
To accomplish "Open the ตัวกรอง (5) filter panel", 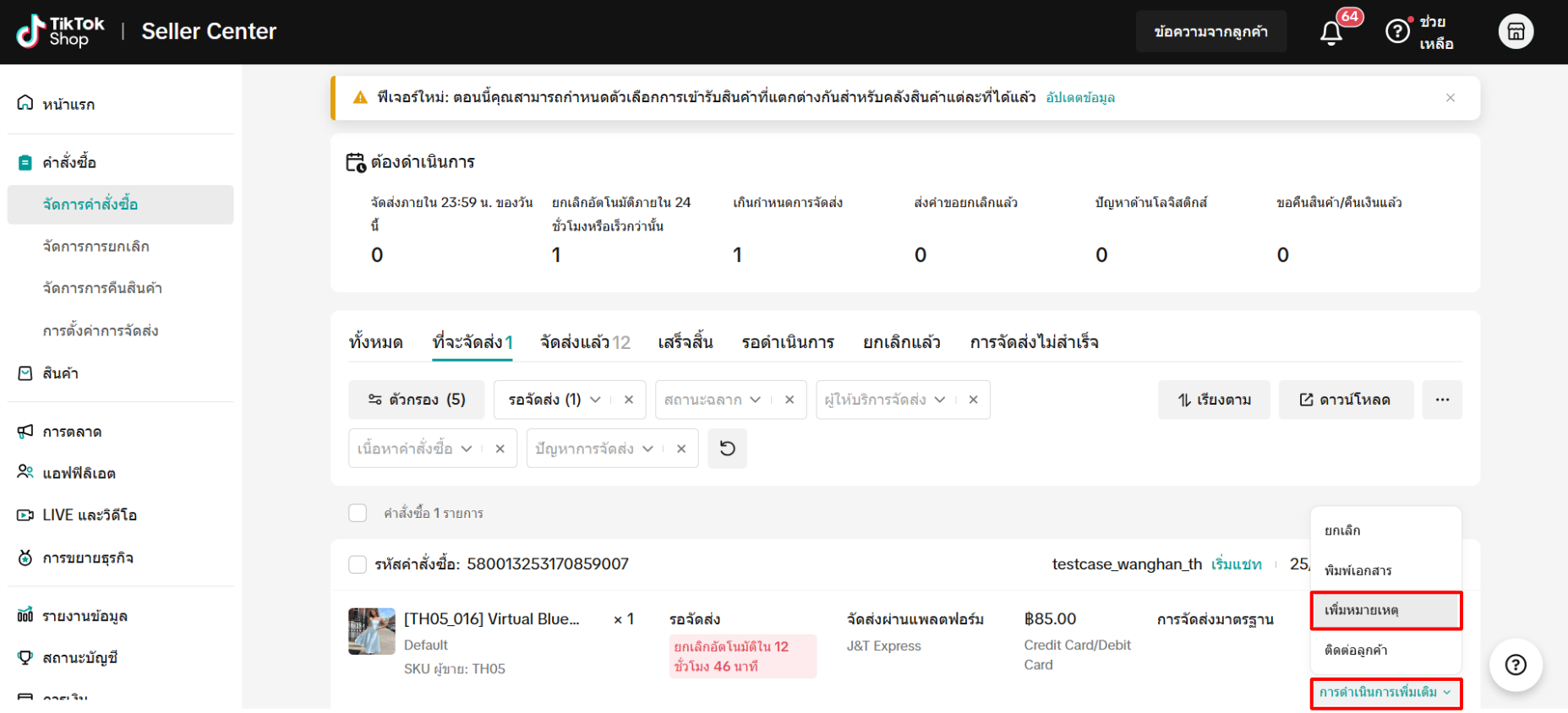I will [x=417, y=400].
